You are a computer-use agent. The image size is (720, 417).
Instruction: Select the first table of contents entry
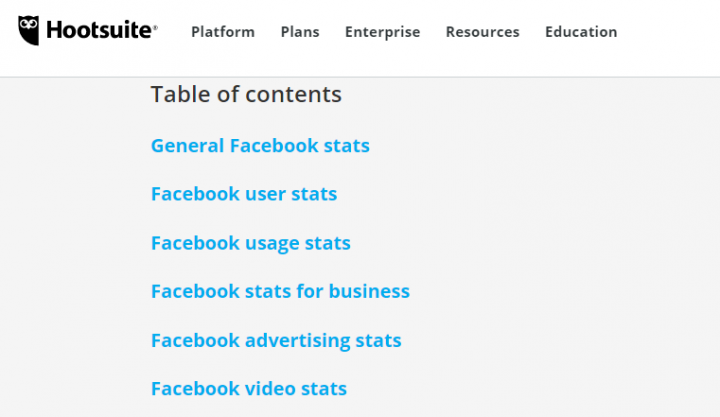(x=260, y=146)
